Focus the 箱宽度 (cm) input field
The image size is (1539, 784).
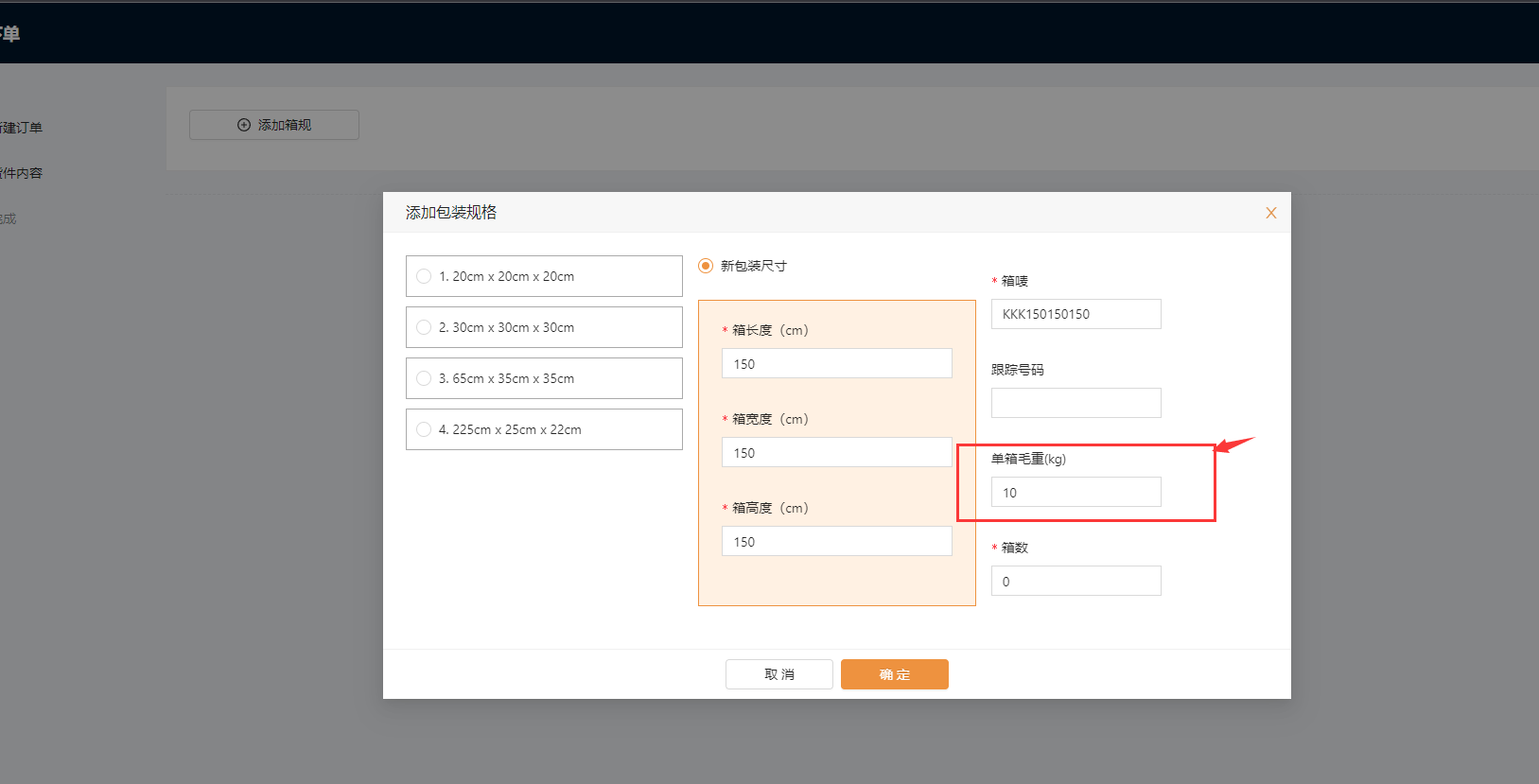tap(836, 452)
